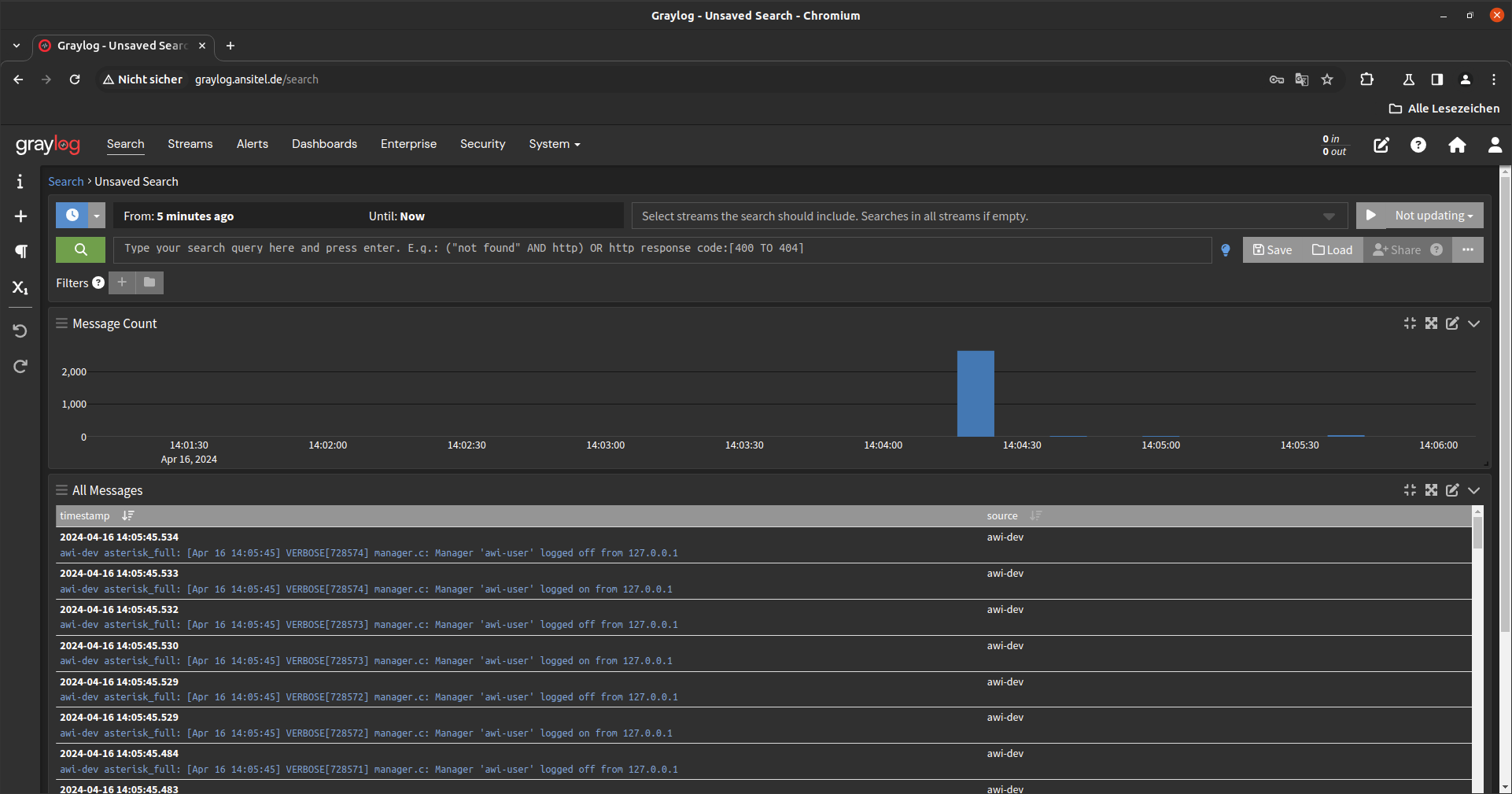
Task: Open the Streams menu item
Action: coord(190,144)
